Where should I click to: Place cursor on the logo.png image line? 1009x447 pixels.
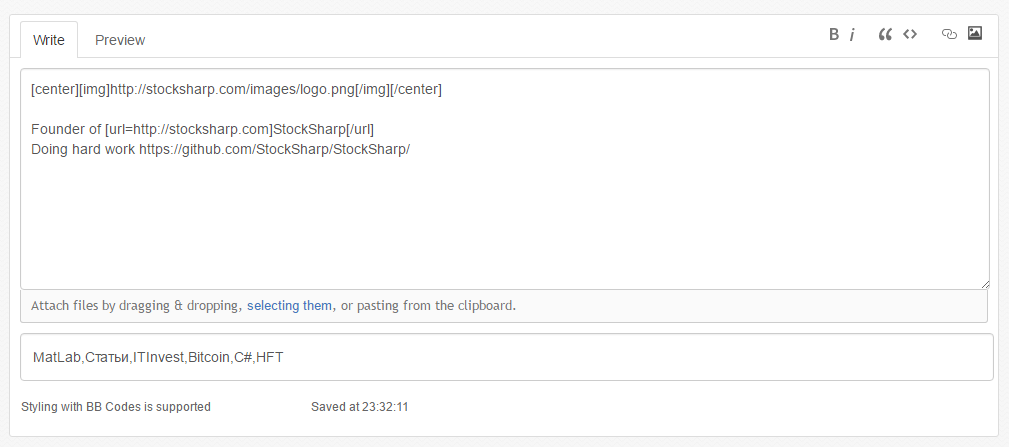tap(236, 90)
